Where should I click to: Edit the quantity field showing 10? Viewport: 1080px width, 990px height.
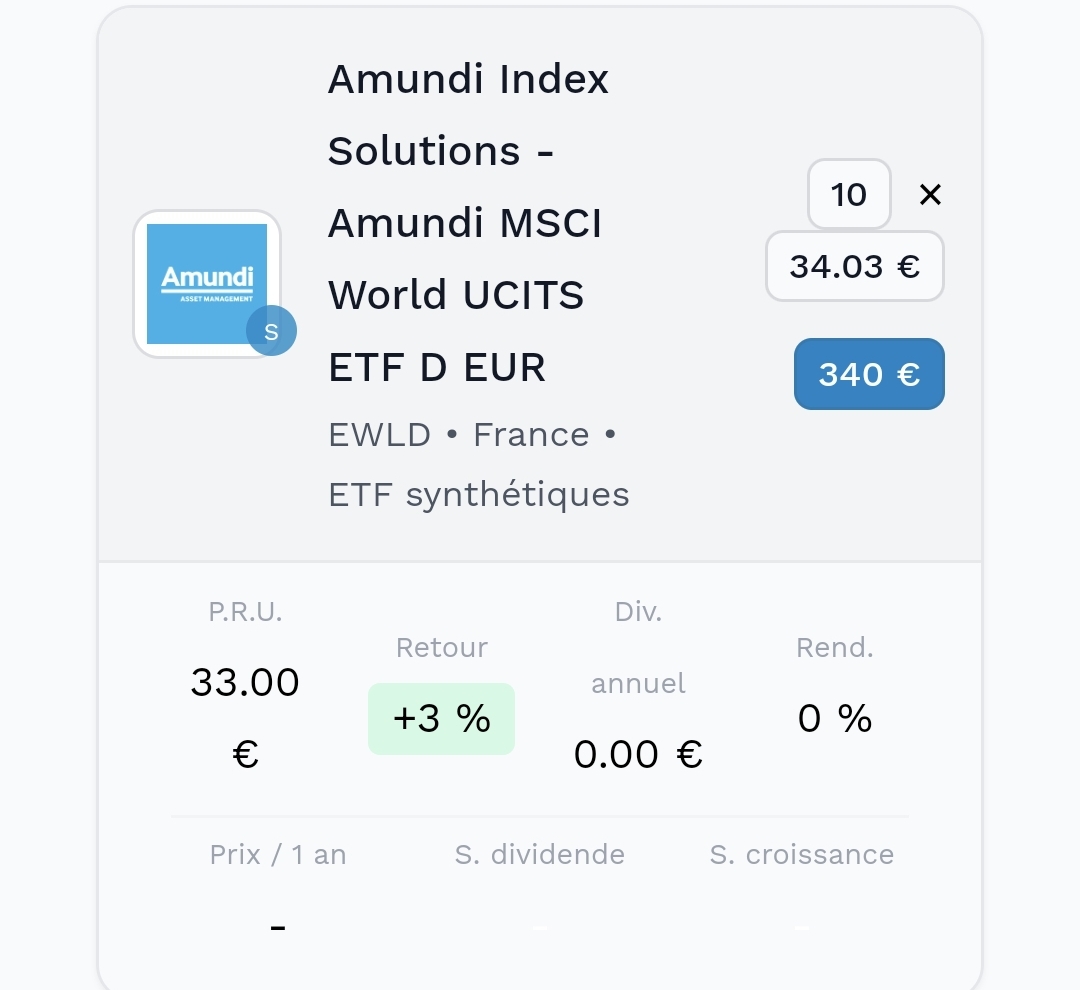[849, 194]
